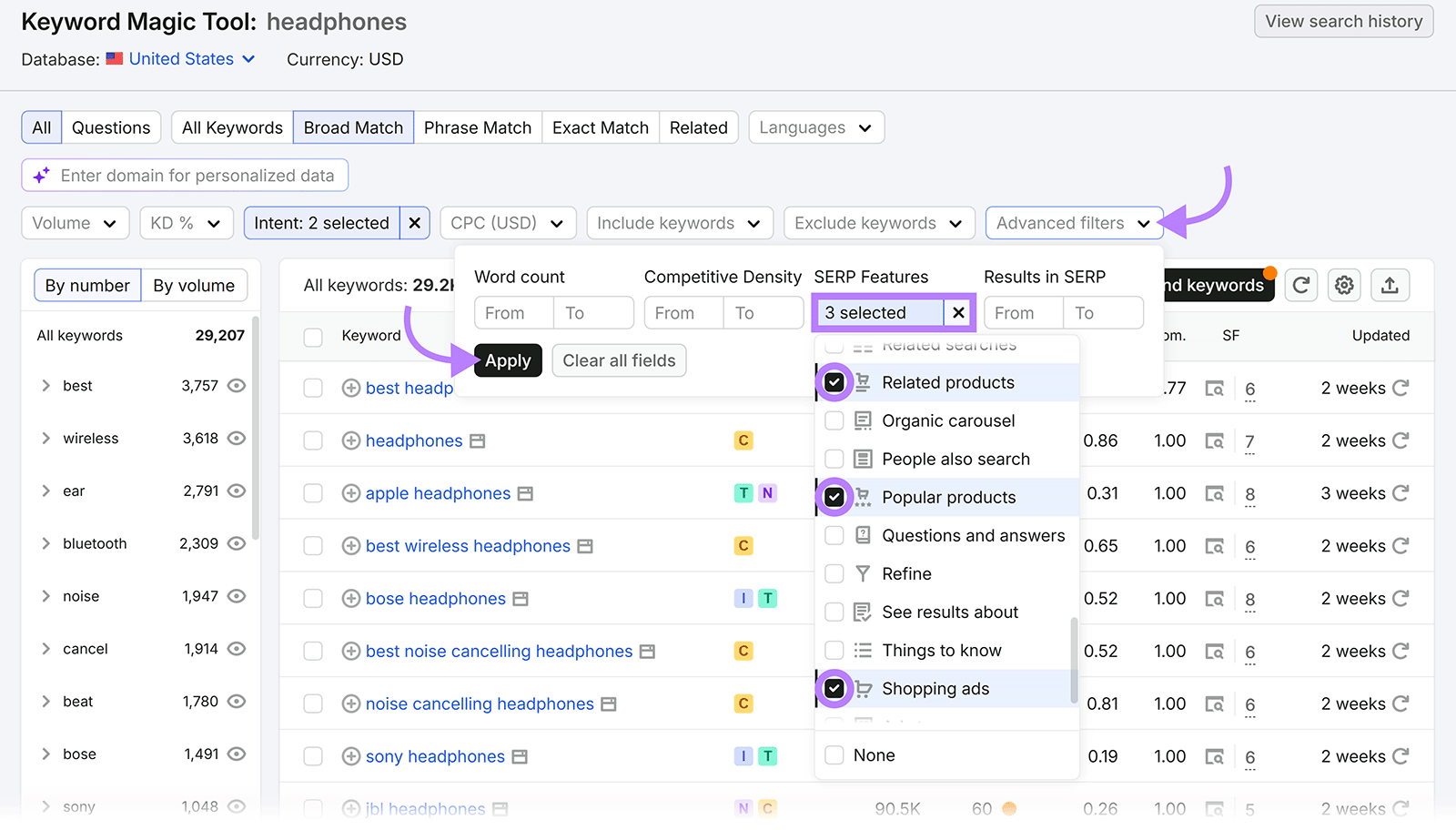Screen dimensions: 1456x830
Task: Open Exclude keywords dropdown
Action: click(879, 223)
